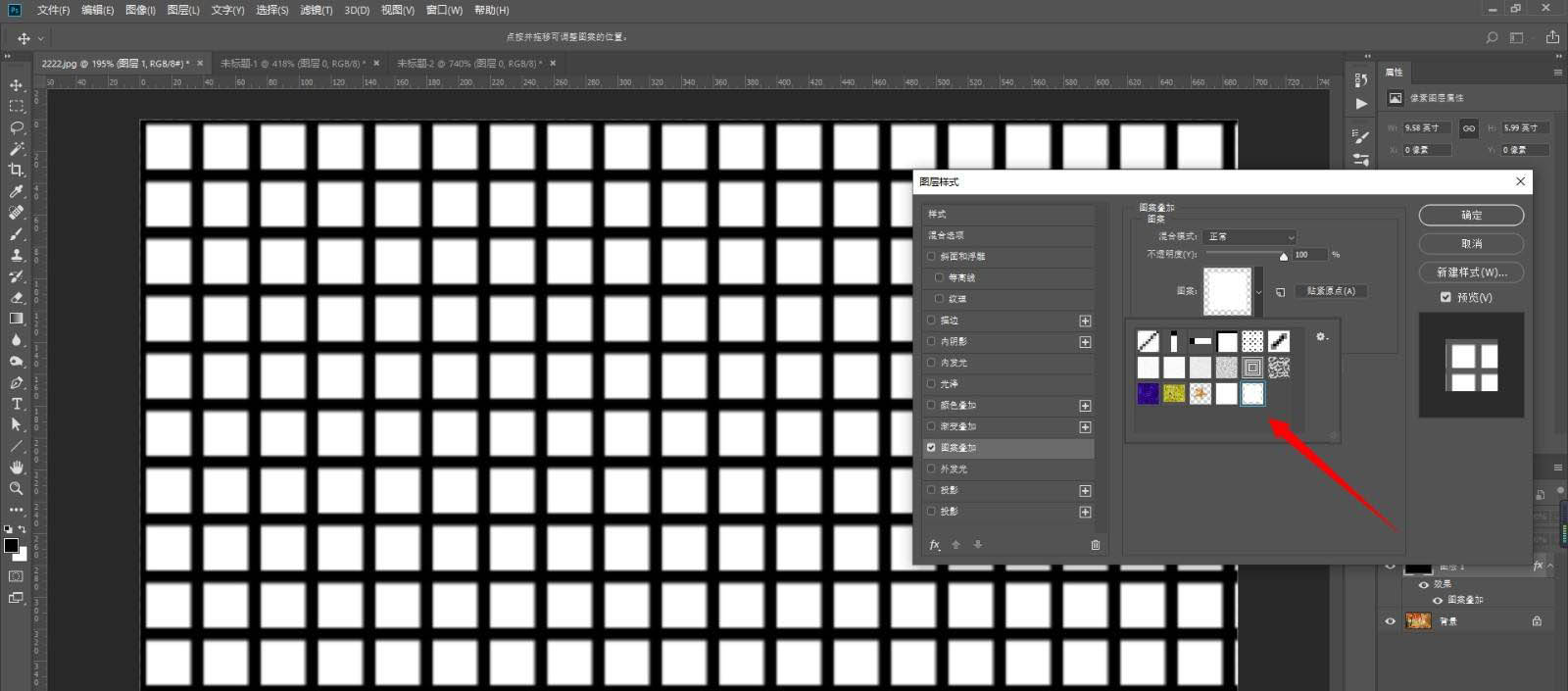Add another 渐变叠加 effect plus button
The width and height of the screenshot is (1568, 691).
point(1085,427)
